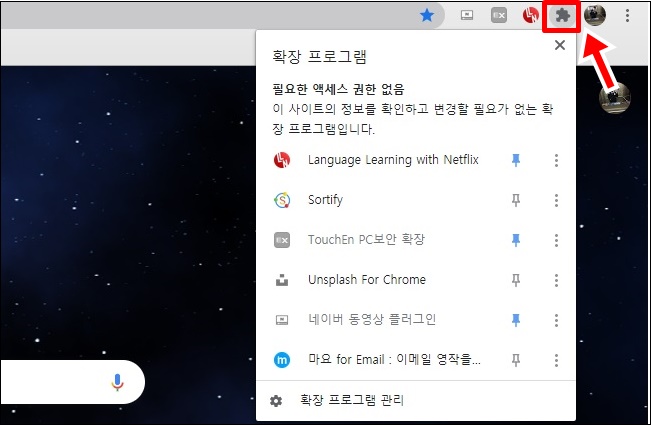This screenshot has height=425, width=651.
Task: Open more options for TouchEn PC보안 확장
Action: click(556, 240)
